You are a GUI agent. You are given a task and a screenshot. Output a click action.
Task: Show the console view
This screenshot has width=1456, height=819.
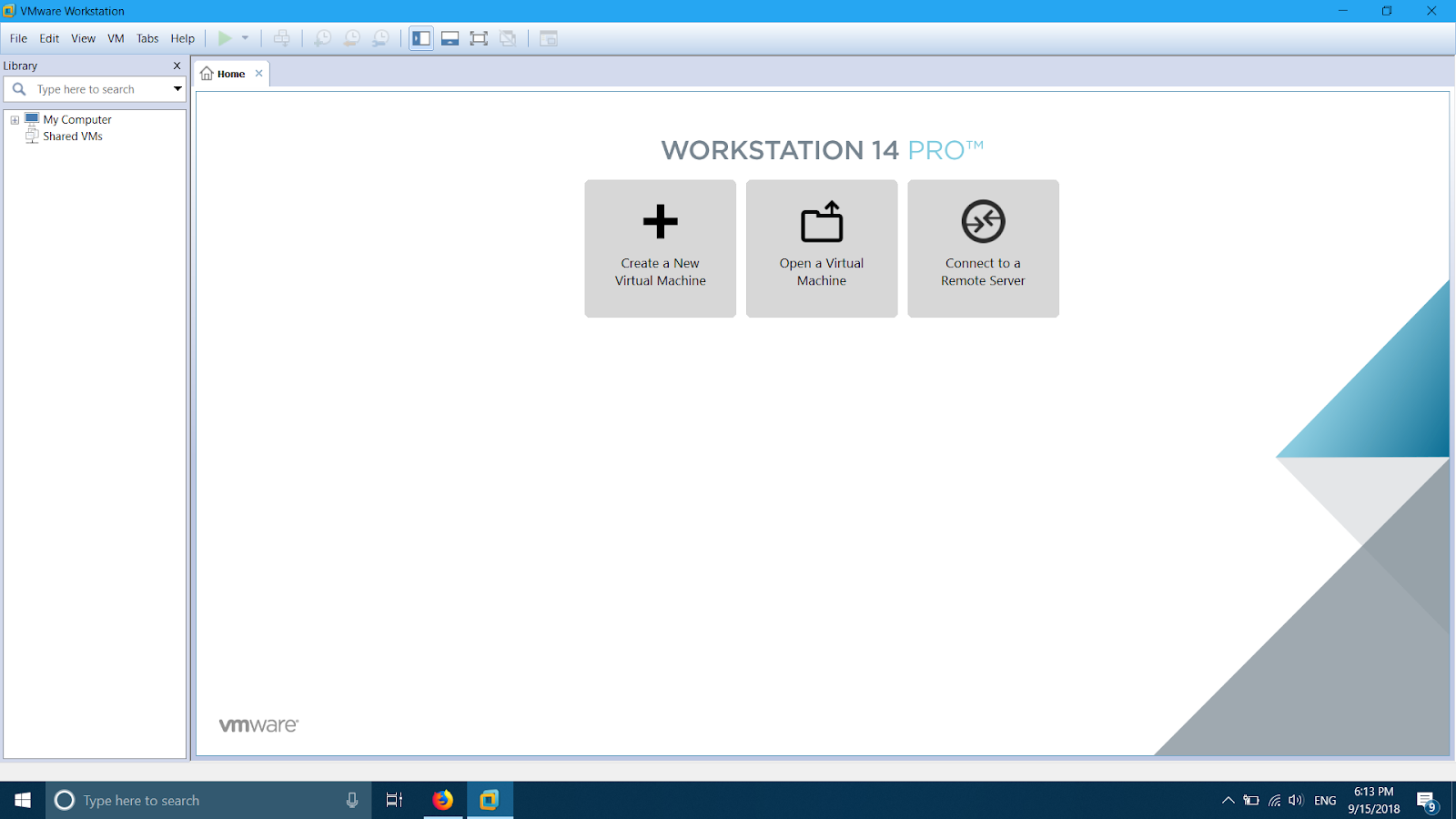(548, 38)
